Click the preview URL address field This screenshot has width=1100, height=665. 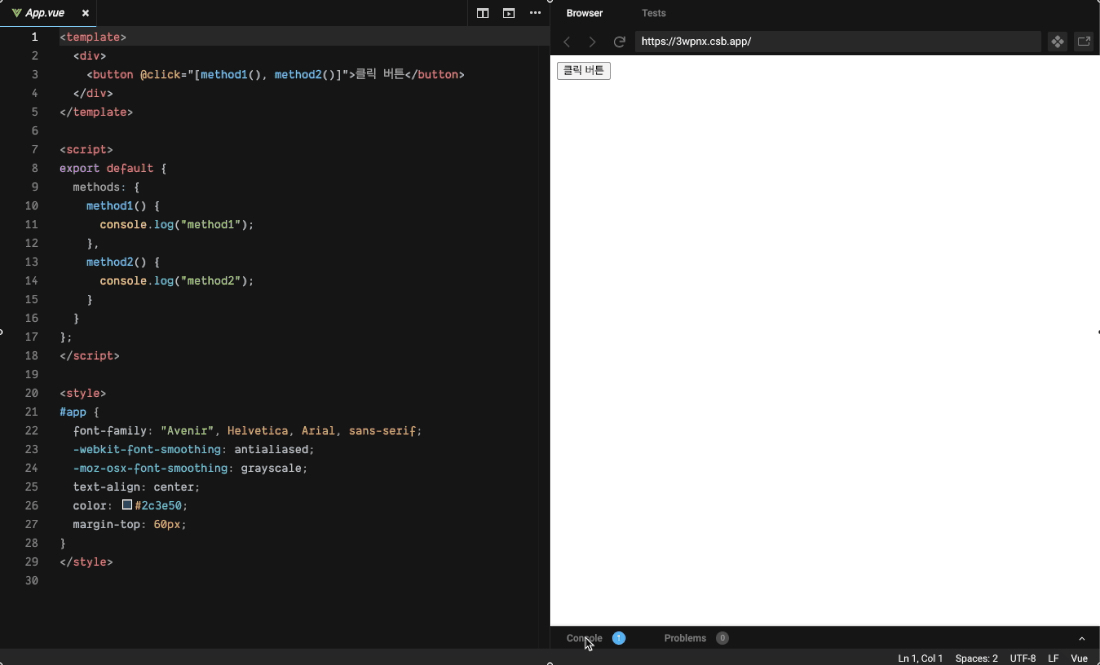pyautogui.click(x=838, y=41)
